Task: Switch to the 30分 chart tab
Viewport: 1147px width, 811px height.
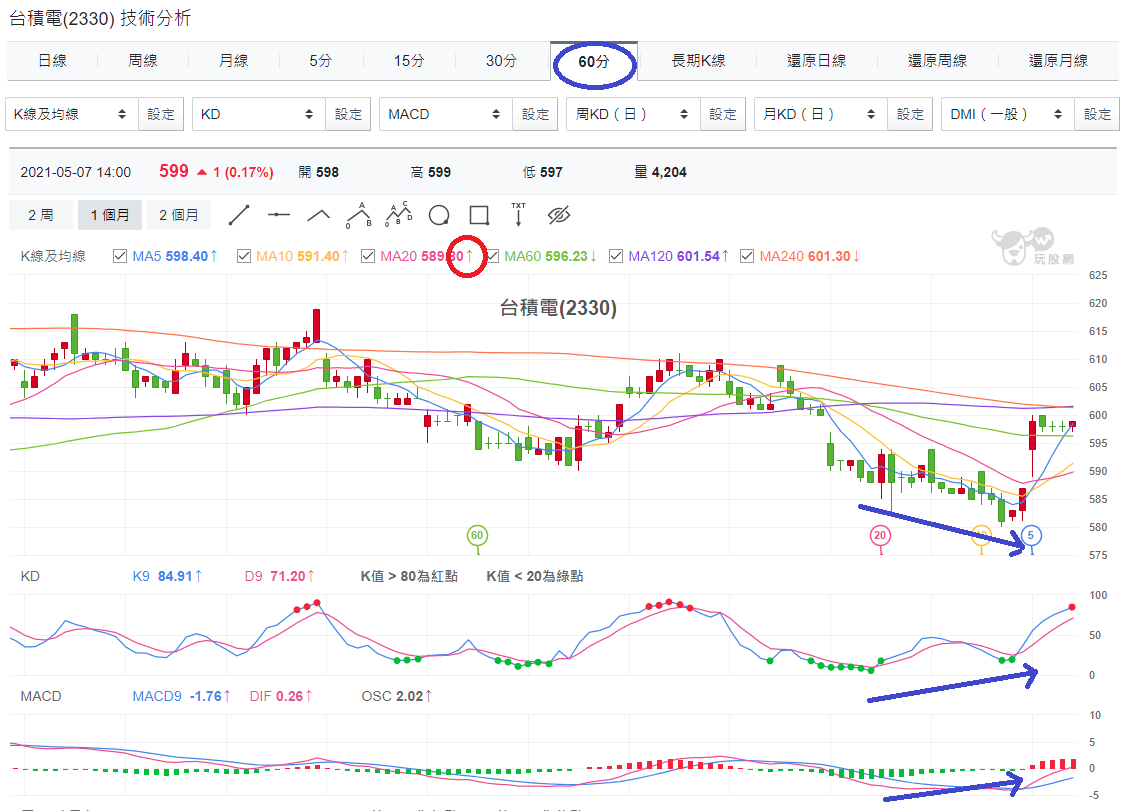Action: (x=501, y=61)
